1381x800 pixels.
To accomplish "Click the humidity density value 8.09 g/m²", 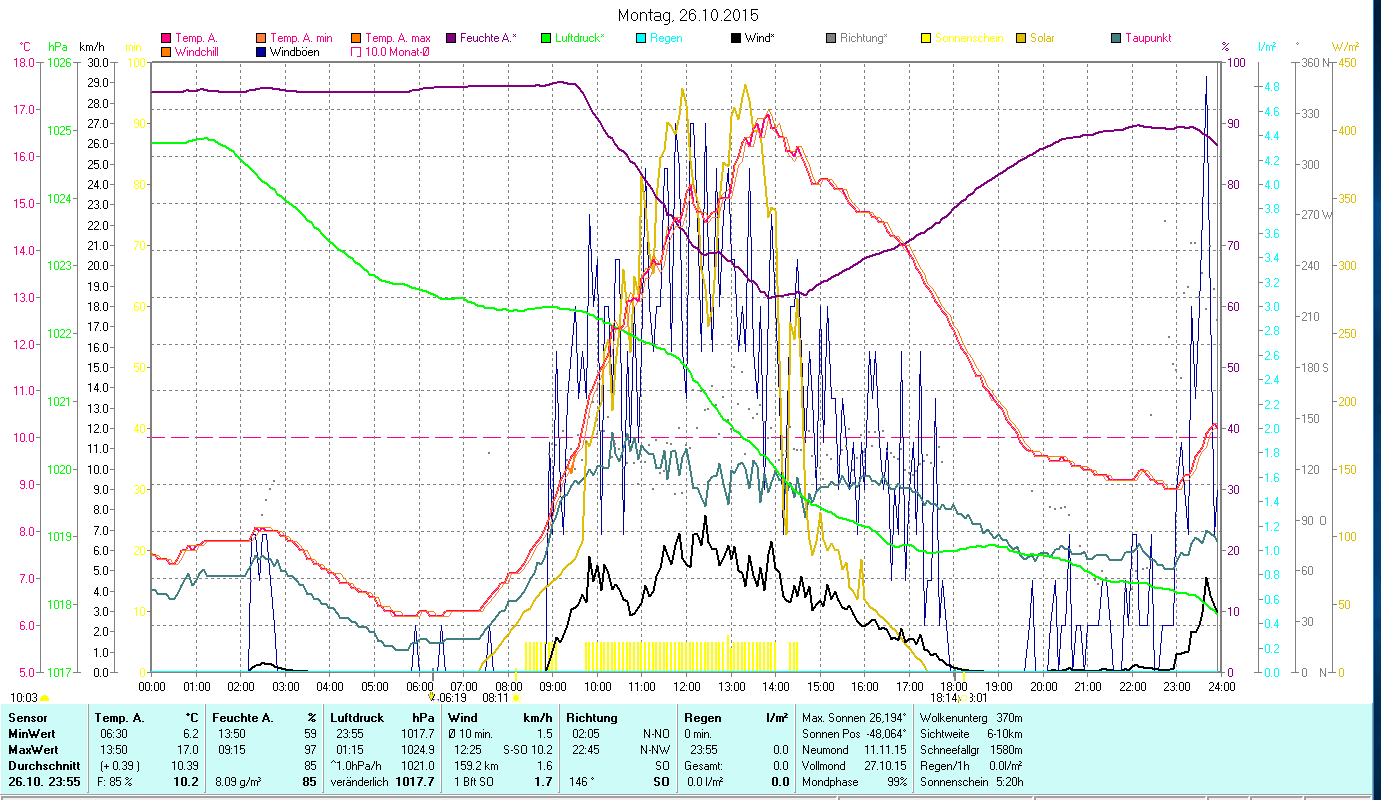I will coord(236,781).
